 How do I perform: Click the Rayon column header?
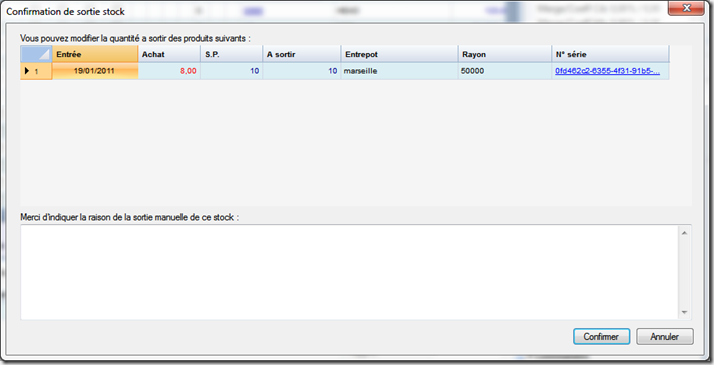click(x=505, y=54)
